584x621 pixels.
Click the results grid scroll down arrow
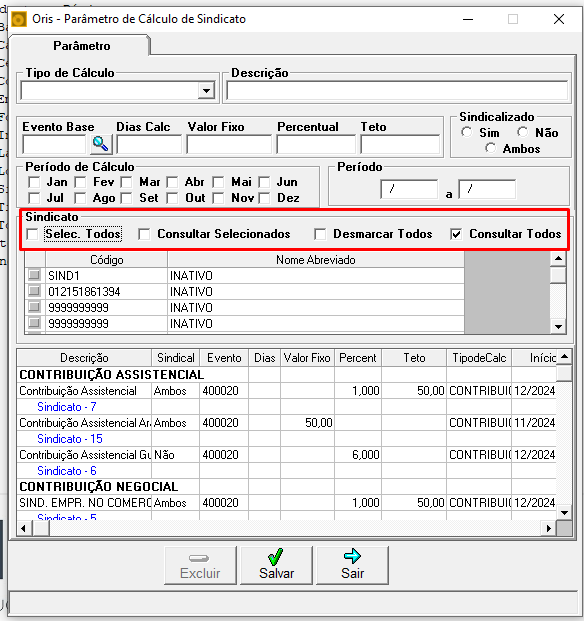click(565, 512)
